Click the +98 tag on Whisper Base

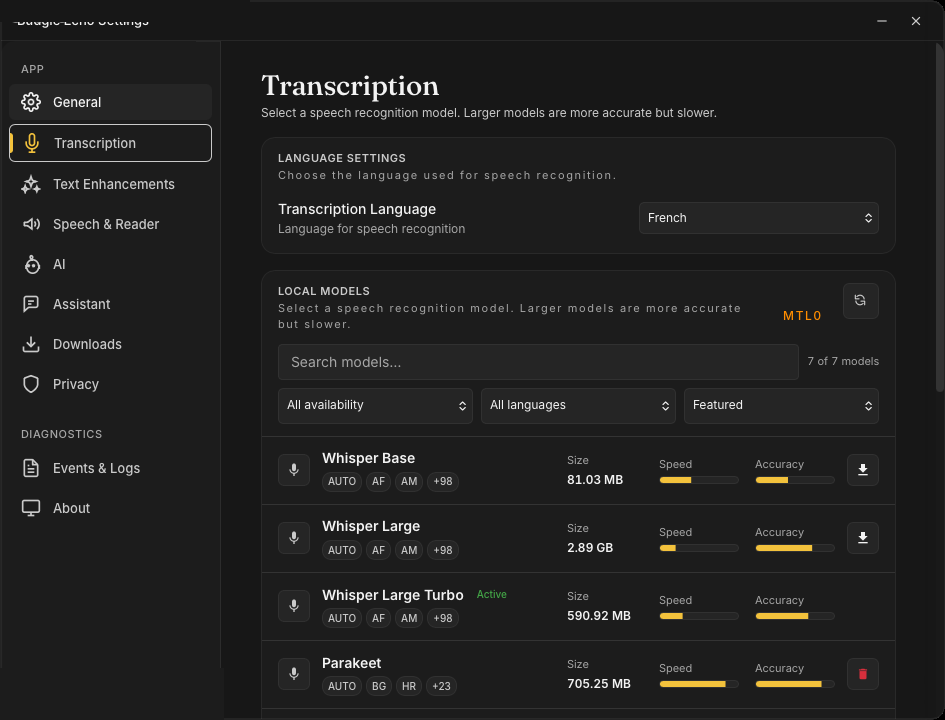pyautogui.click(x=442, y=481)
